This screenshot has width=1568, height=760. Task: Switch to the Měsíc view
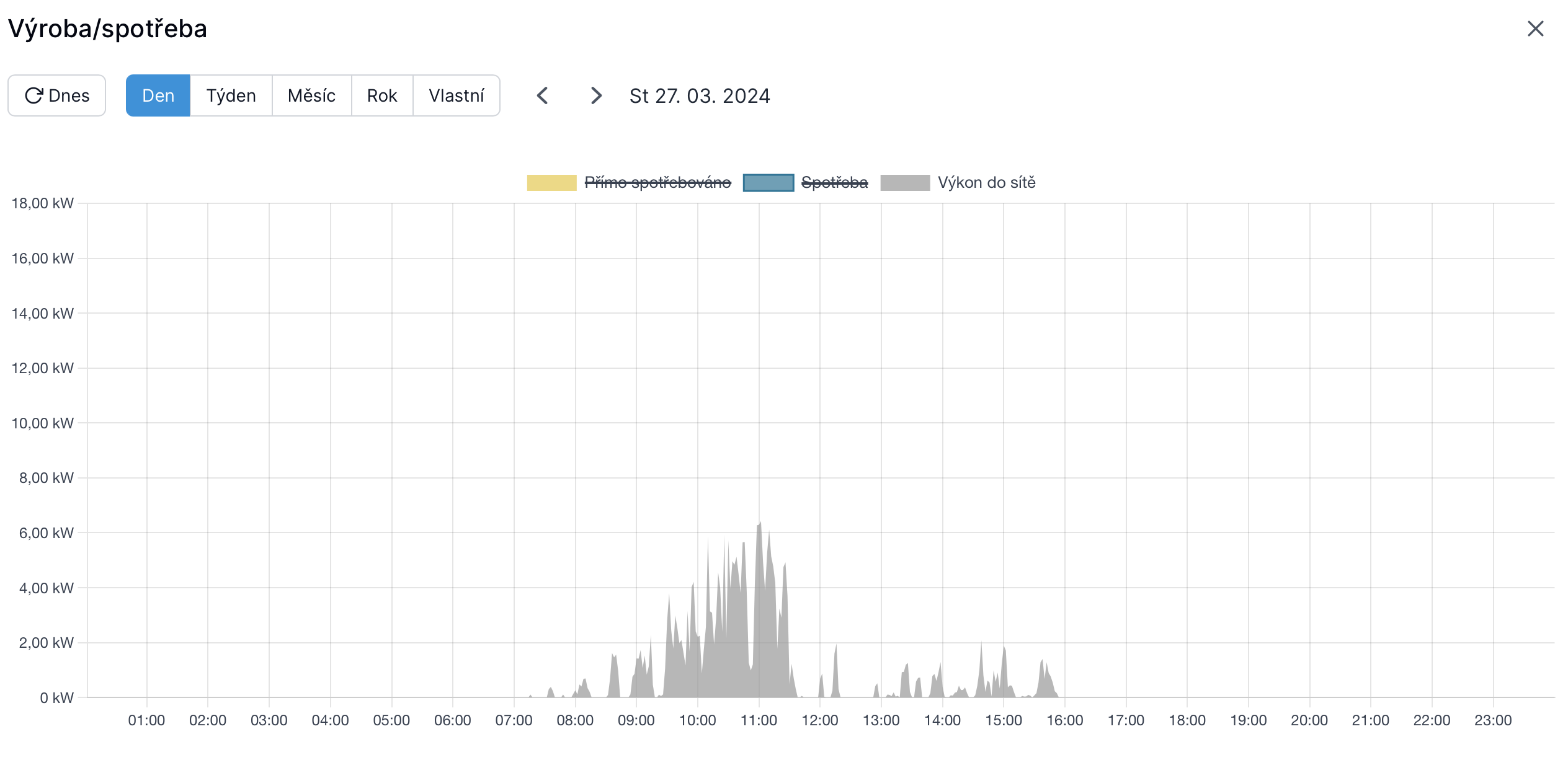pyautogui.click(x=311, y=95)
